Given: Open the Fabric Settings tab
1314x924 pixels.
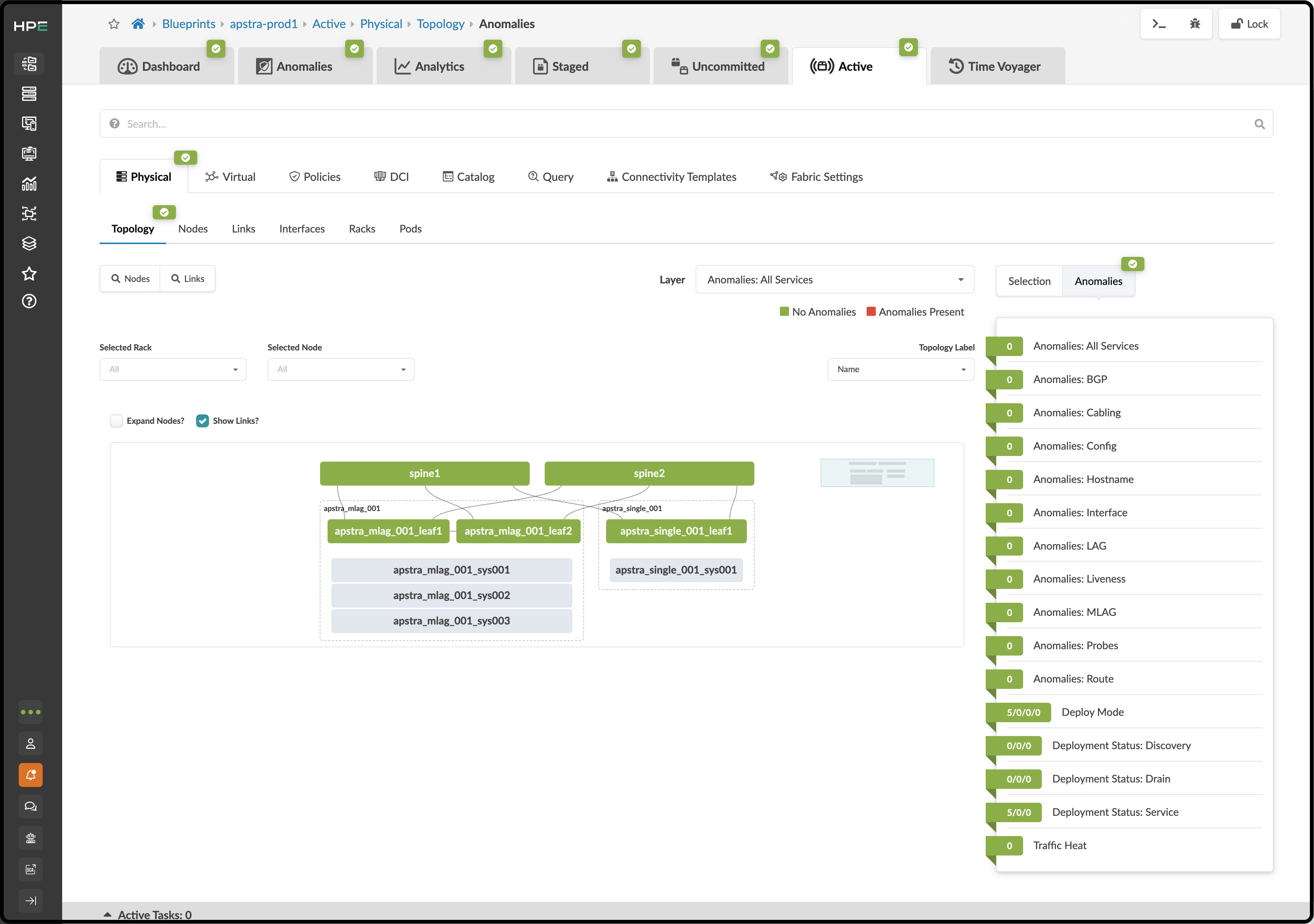Looking at the screenshot, I should pos(816,177).
